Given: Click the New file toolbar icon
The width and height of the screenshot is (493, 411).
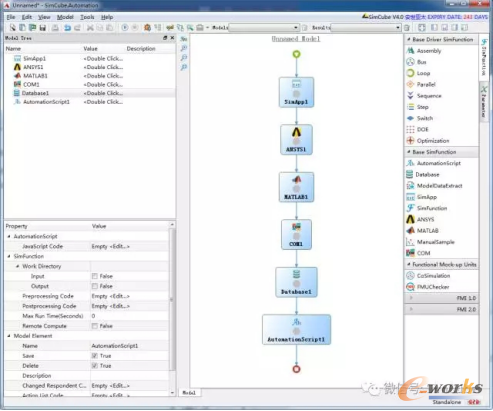Looking at the screenshot, I should [x=13, y=28].
